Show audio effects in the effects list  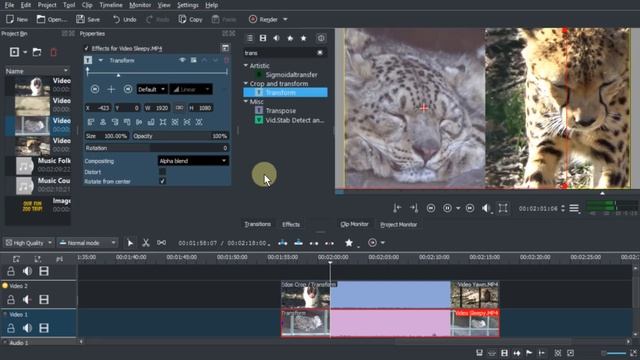pos(276,38)
